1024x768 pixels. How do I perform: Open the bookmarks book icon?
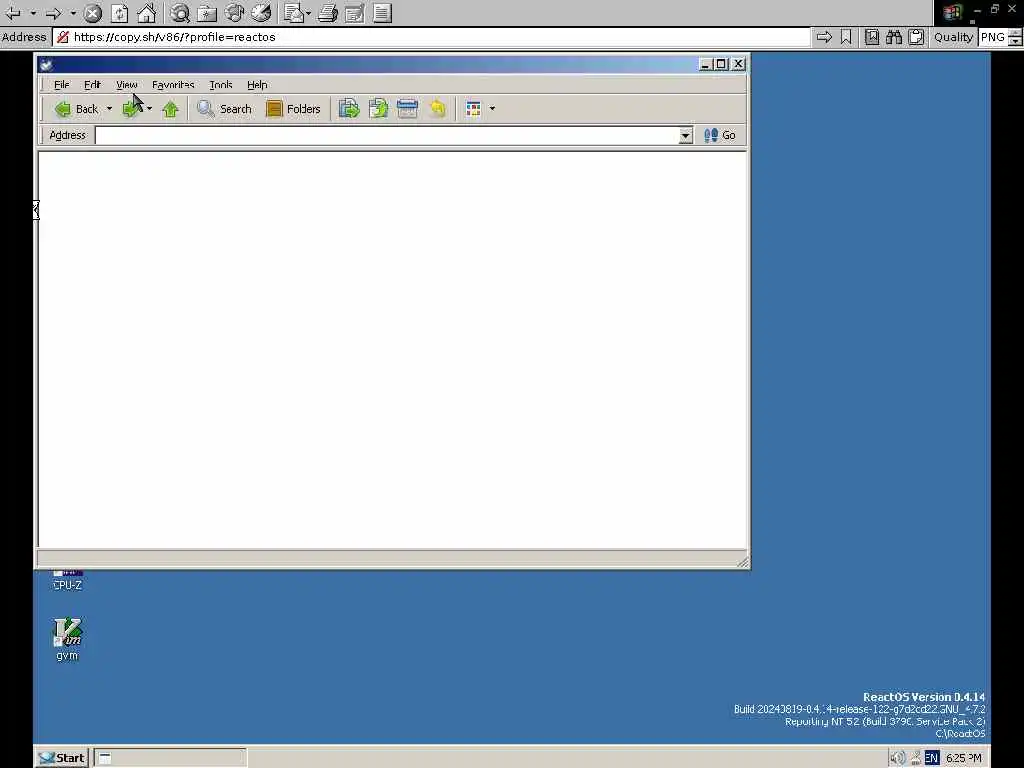click(x=872, y=37)
